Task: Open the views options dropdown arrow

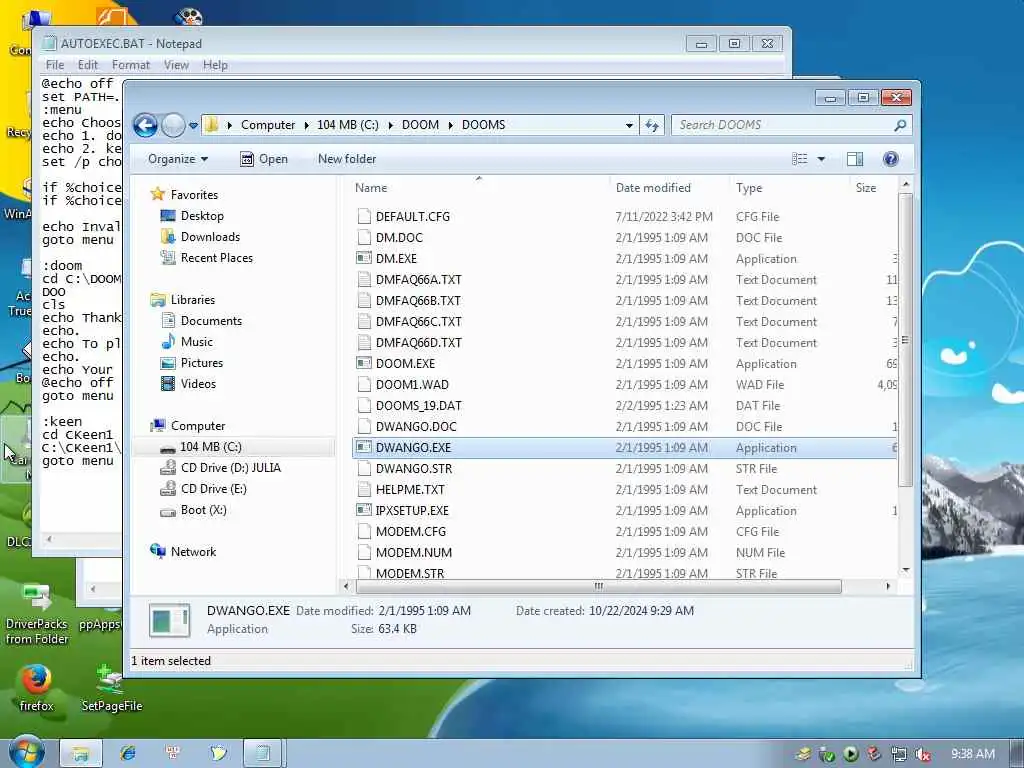Action: point(821,159)
